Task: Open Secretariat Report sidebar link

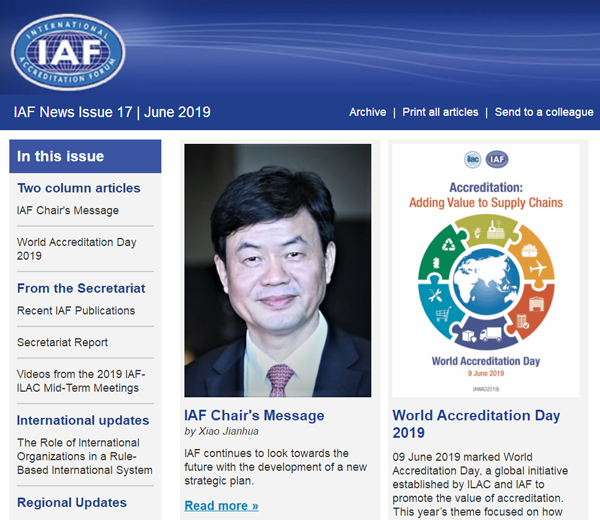Action: 62,342
